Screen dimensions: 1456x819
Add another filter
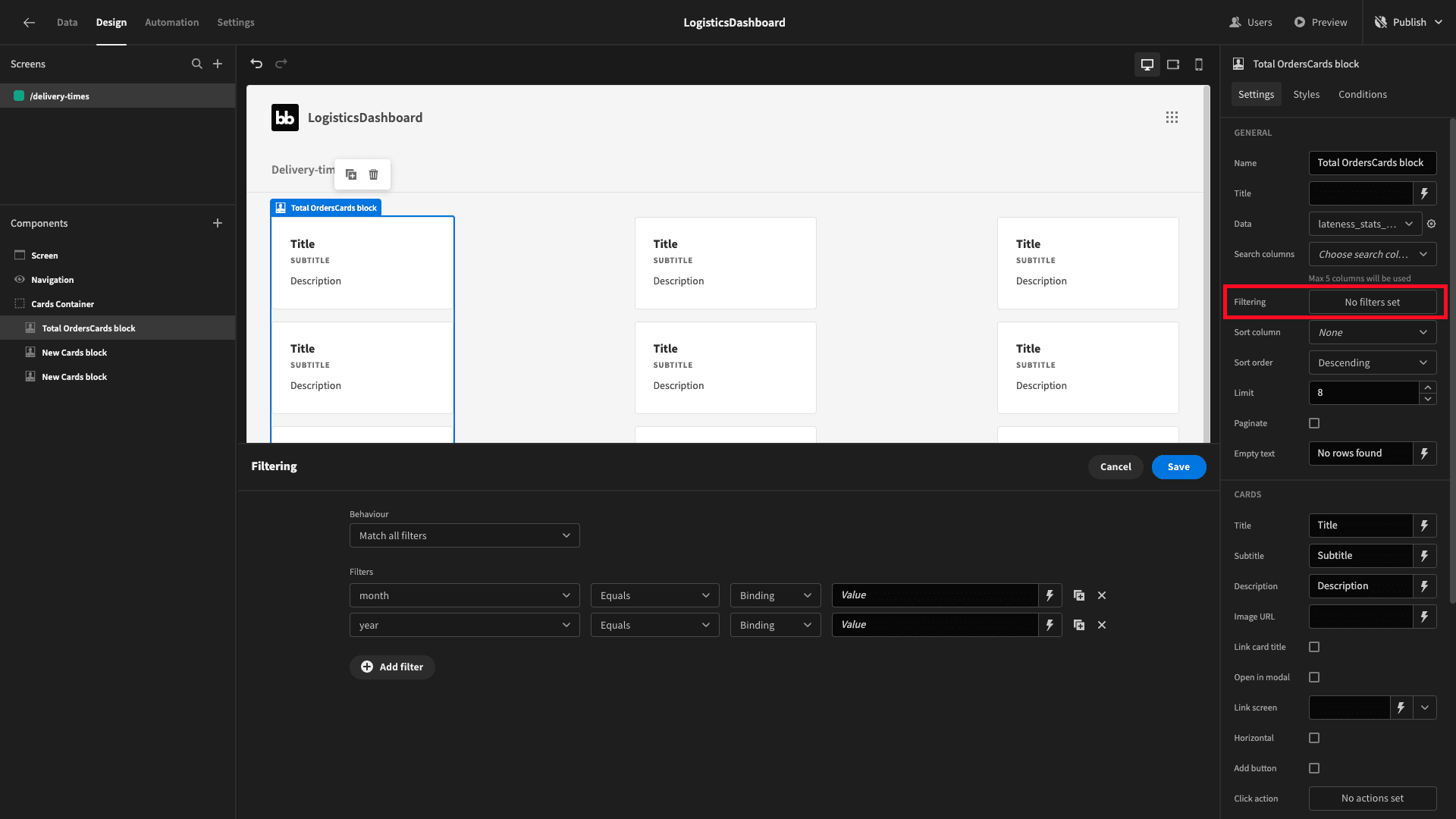[392, 667]
